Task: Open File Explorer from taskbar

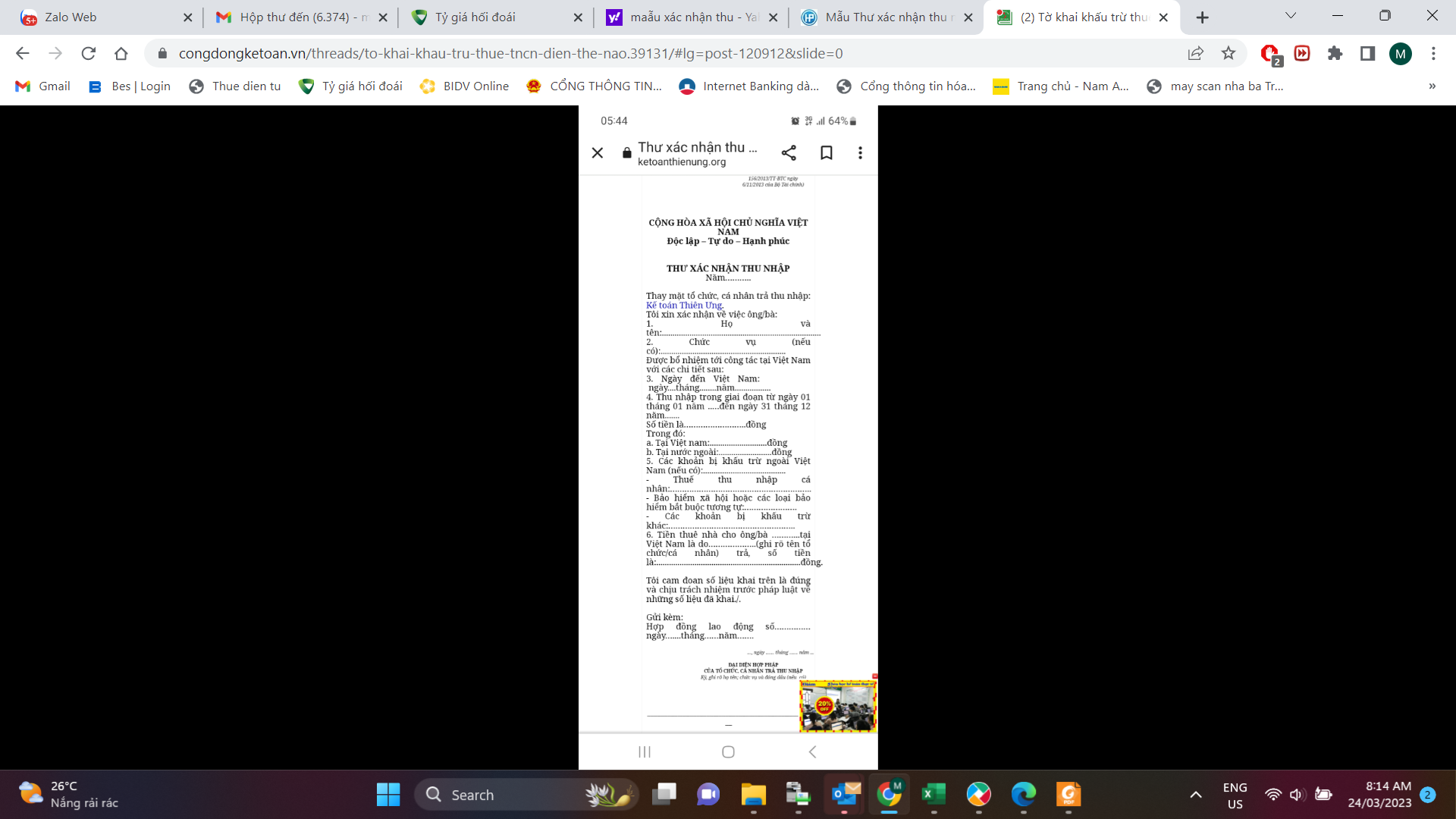Action: tap(753, 794)
